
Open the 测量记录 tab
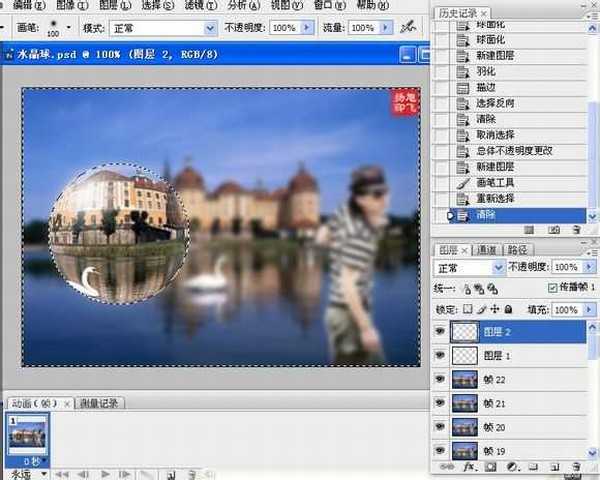point(100,403)
